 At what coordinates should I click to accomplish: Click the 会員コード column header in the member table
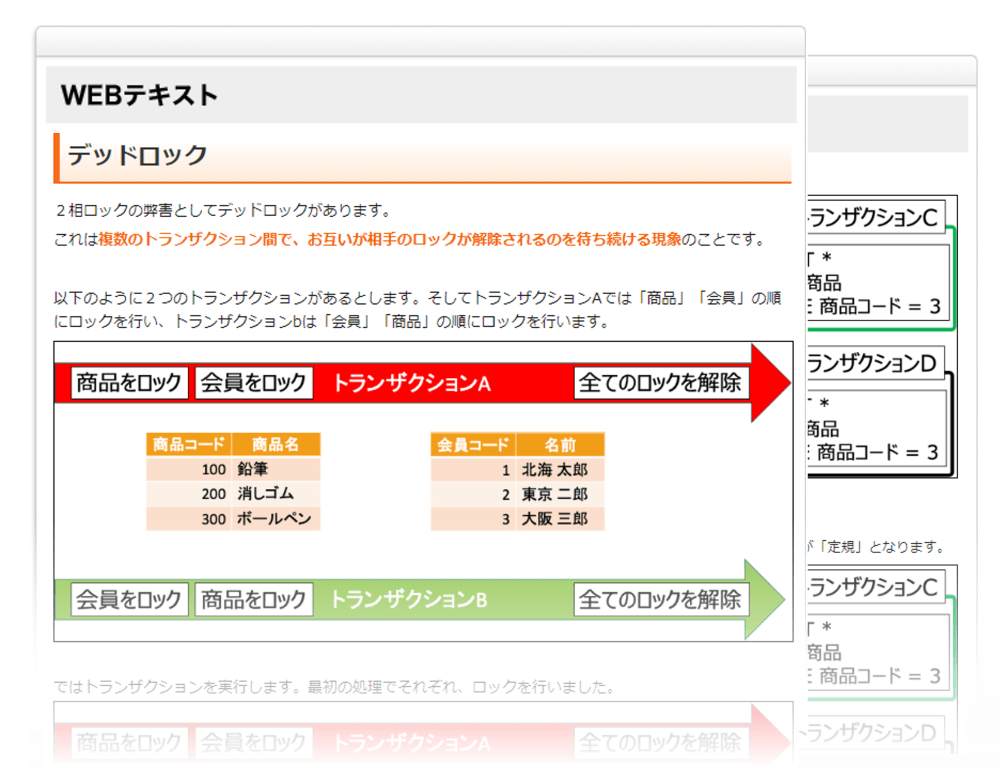tap(471, 445)
